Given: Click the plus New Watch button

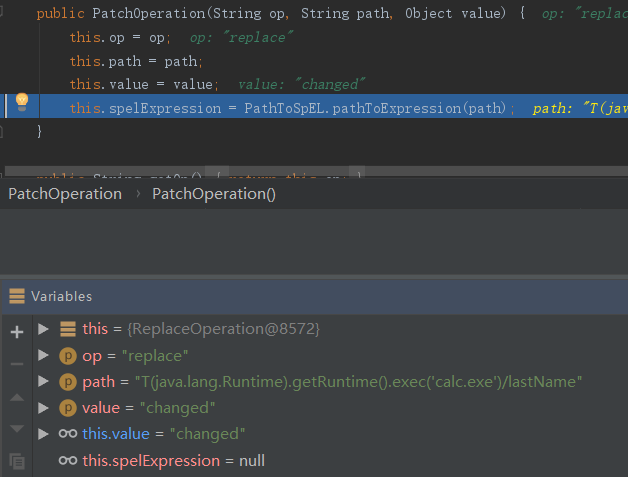Looking at the screenshot, I should (x=16, y=331).
